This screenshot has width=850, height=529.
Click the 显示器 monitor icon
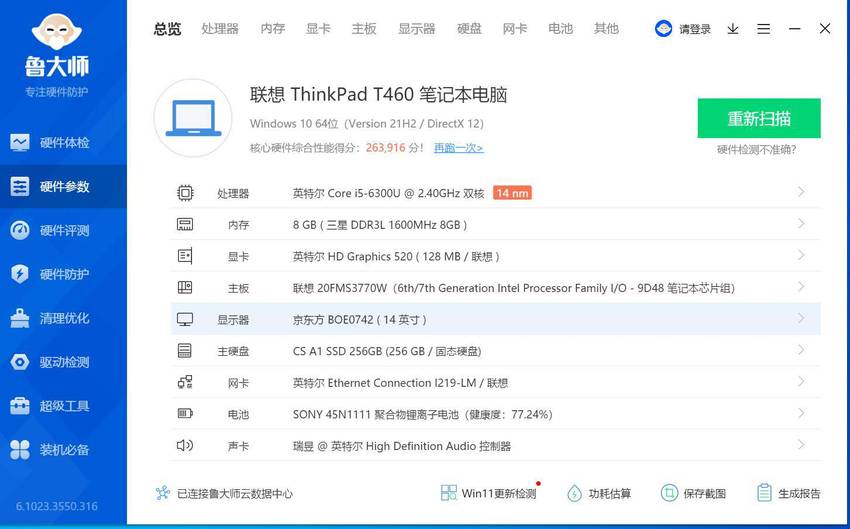185,319
